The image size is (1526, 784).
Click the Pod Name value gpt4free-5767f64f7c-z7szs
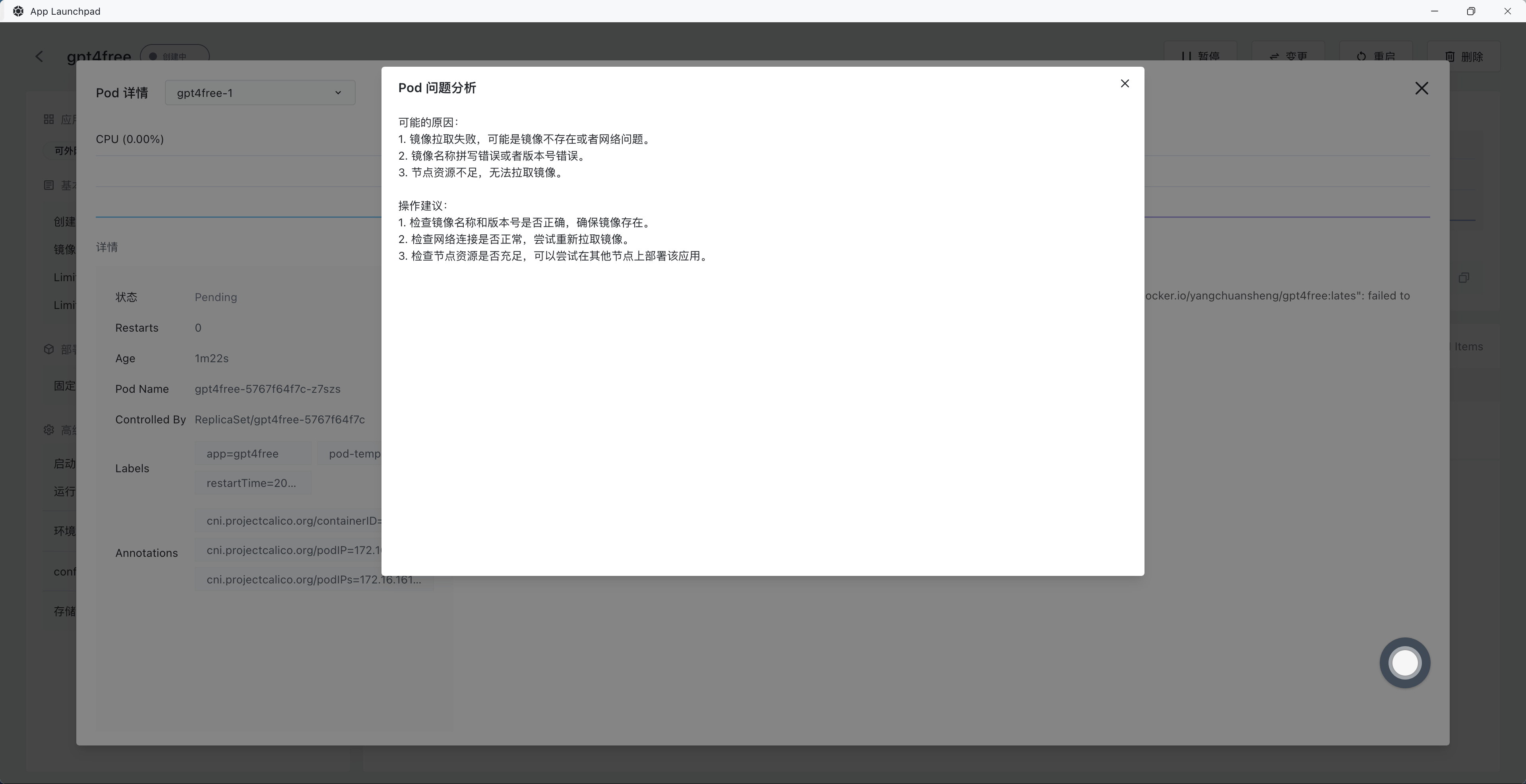click(x=267, y=389)
